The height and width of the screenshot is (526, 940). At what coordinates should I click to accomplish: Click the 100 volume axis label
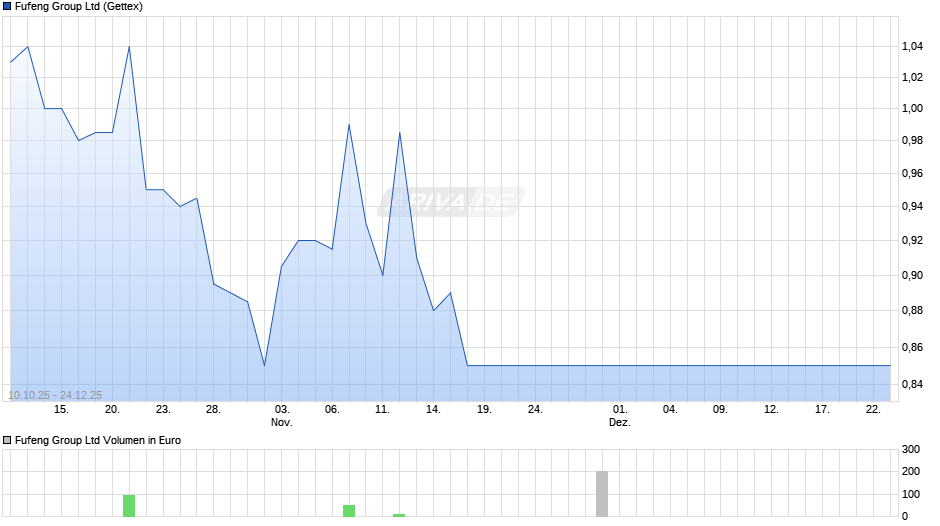tap(911, 494)
